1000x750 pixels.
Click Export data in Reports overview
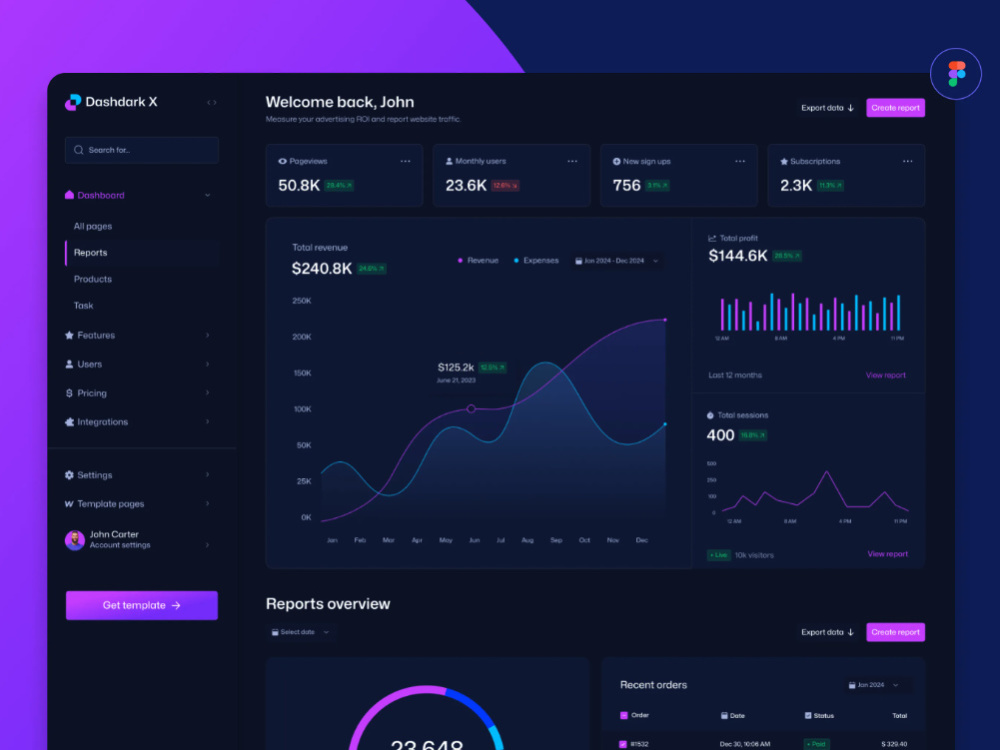827,632
